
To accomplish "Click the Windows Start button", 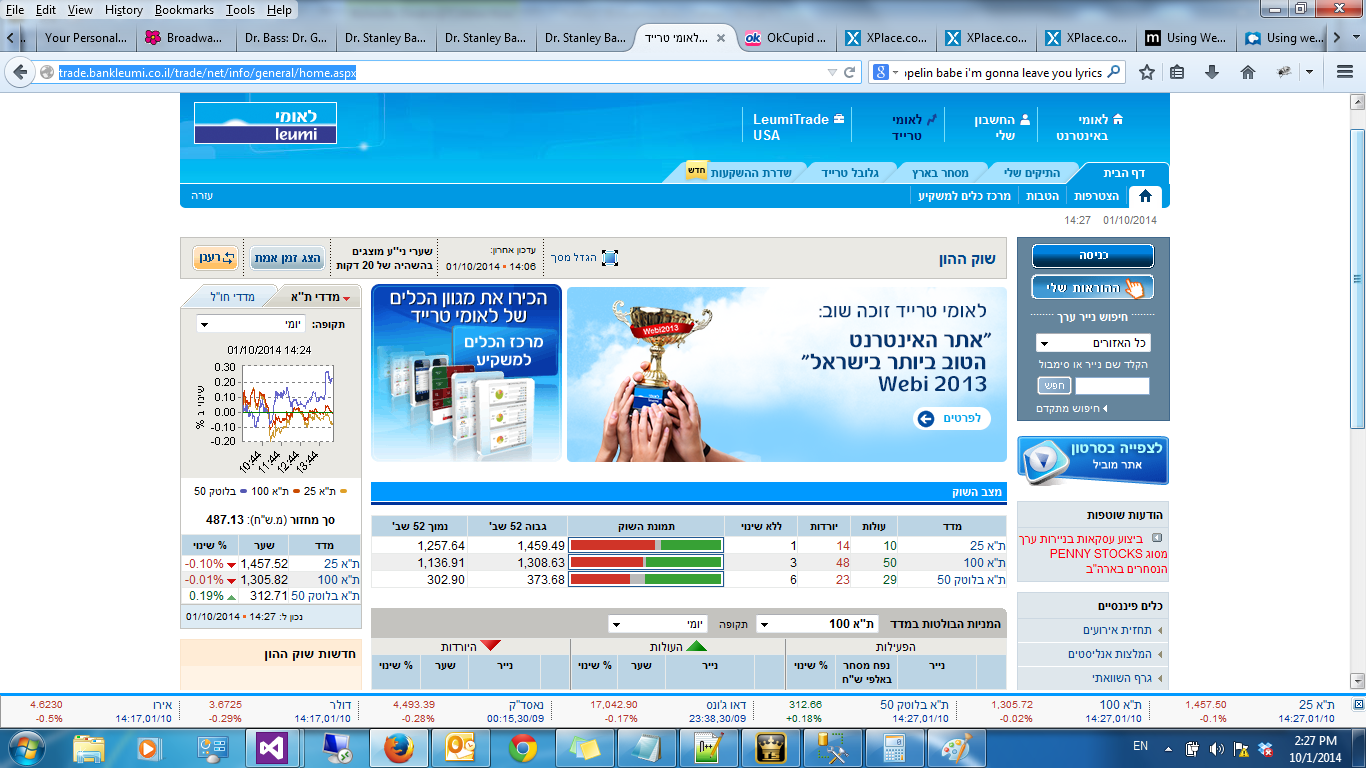I will (27, 747).
